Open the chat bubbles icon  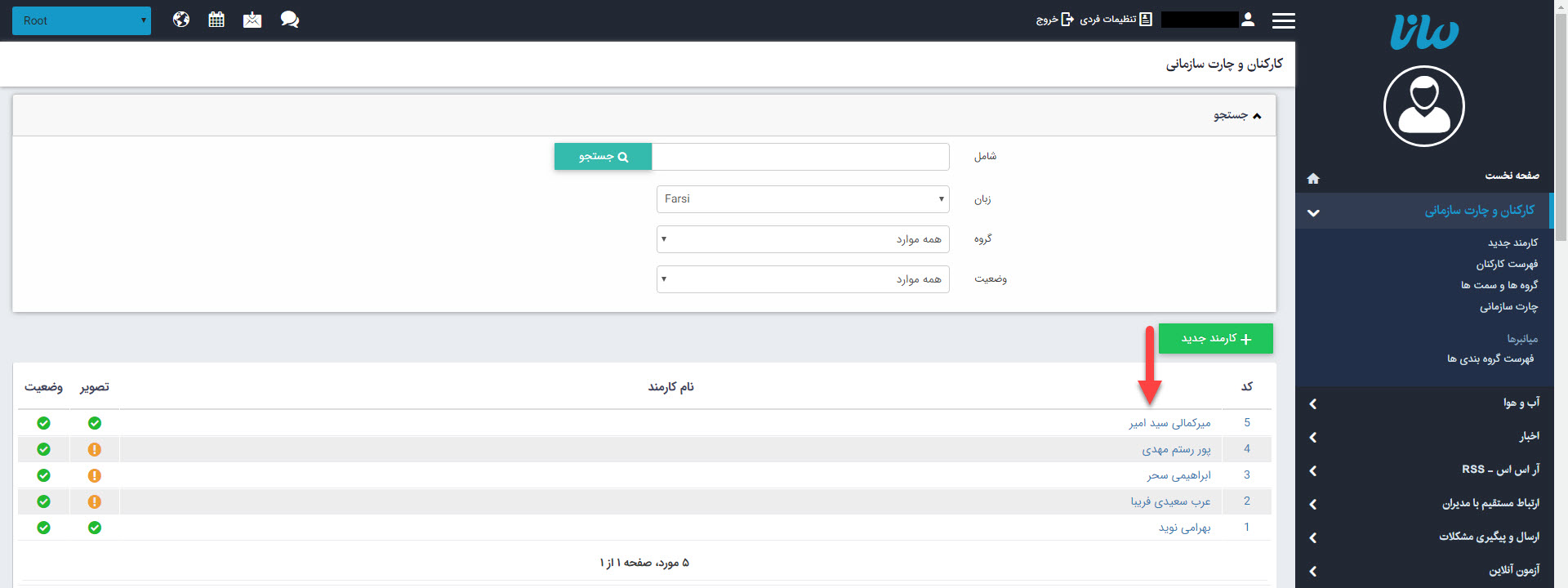[289, 20]
